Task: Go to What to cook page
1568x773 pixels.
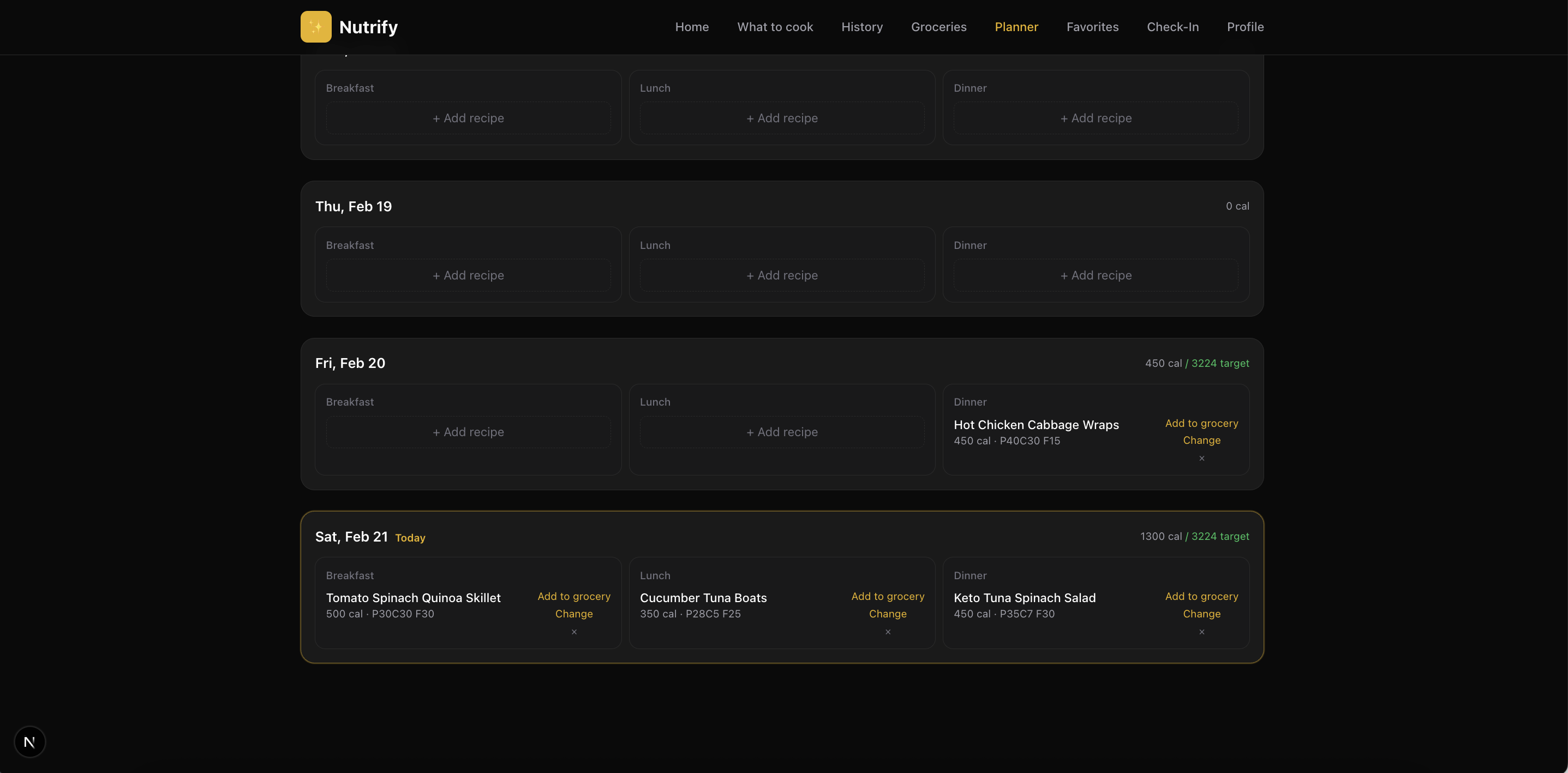Action: pyautogui.click(x=775, y=27)
